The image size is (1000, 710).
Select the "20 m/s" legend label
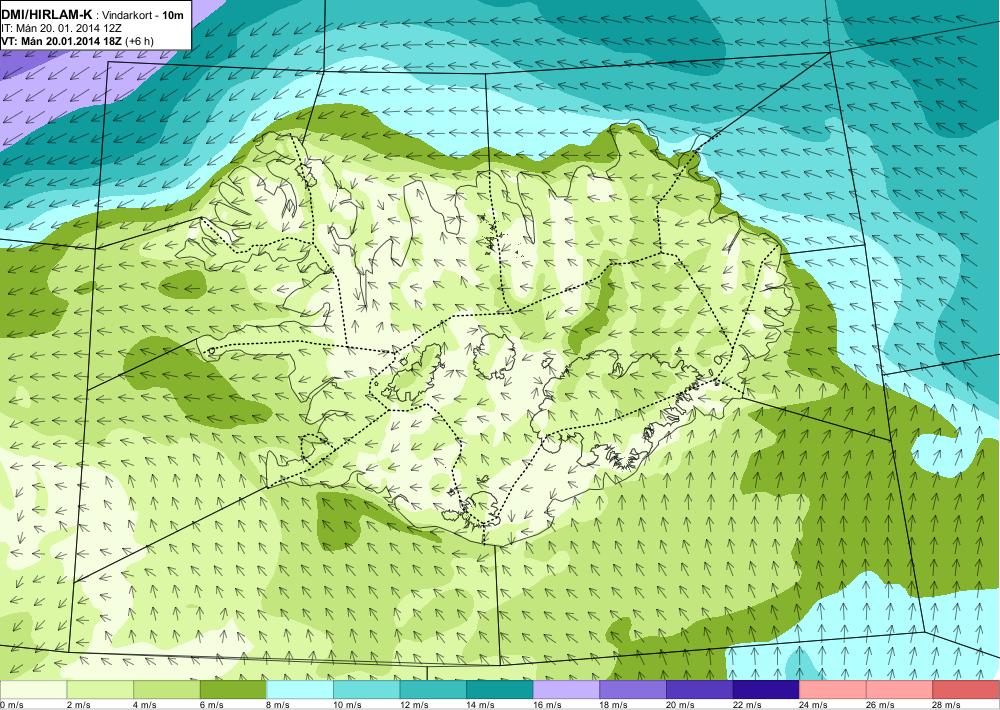click(x=680, y=705)
